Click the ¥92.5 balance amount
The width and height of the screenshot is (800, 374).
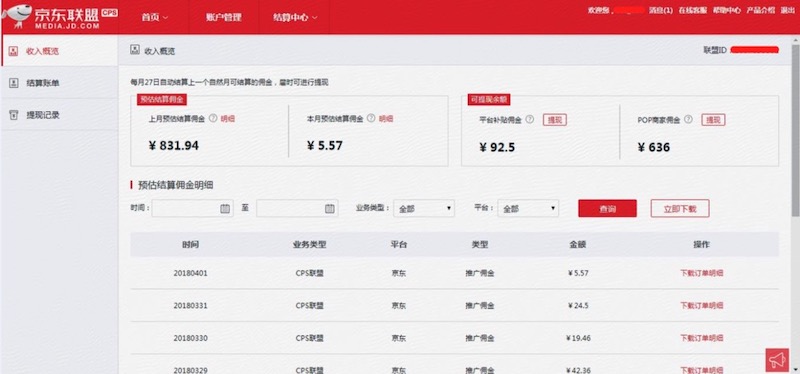pos(497,147)
